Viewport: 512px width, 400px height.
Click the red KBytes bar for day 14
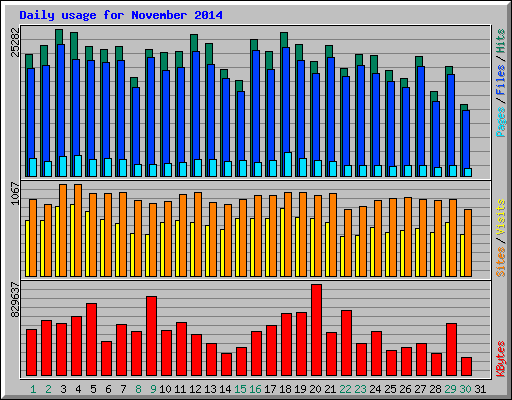(226, 364)
